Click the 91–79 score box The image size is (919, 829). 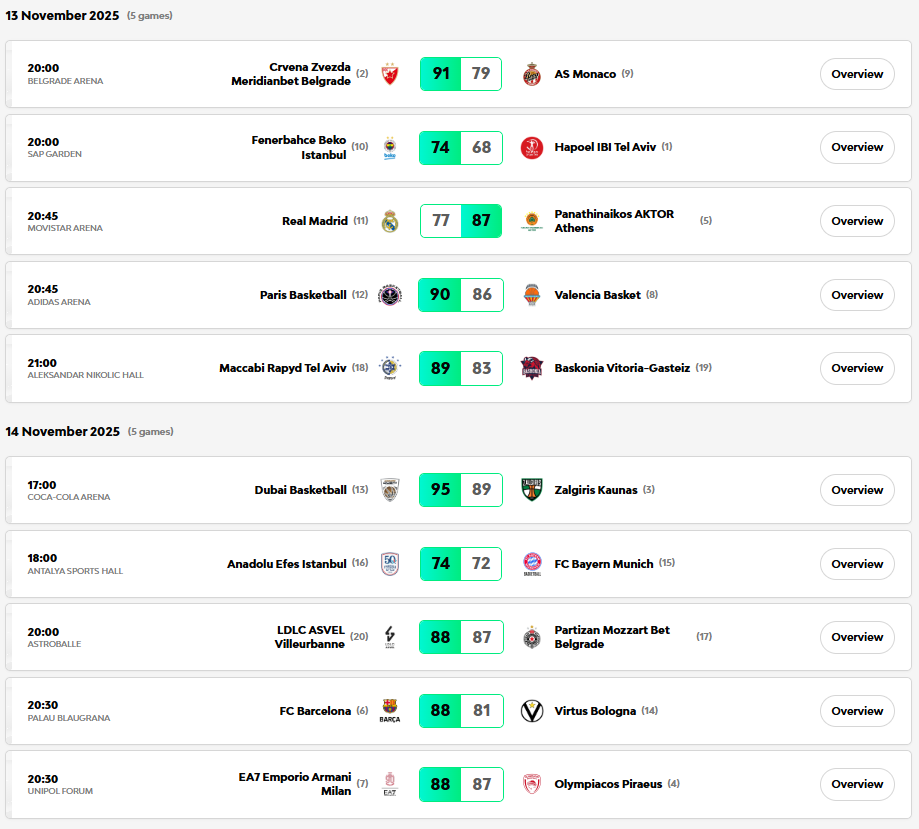461,74
